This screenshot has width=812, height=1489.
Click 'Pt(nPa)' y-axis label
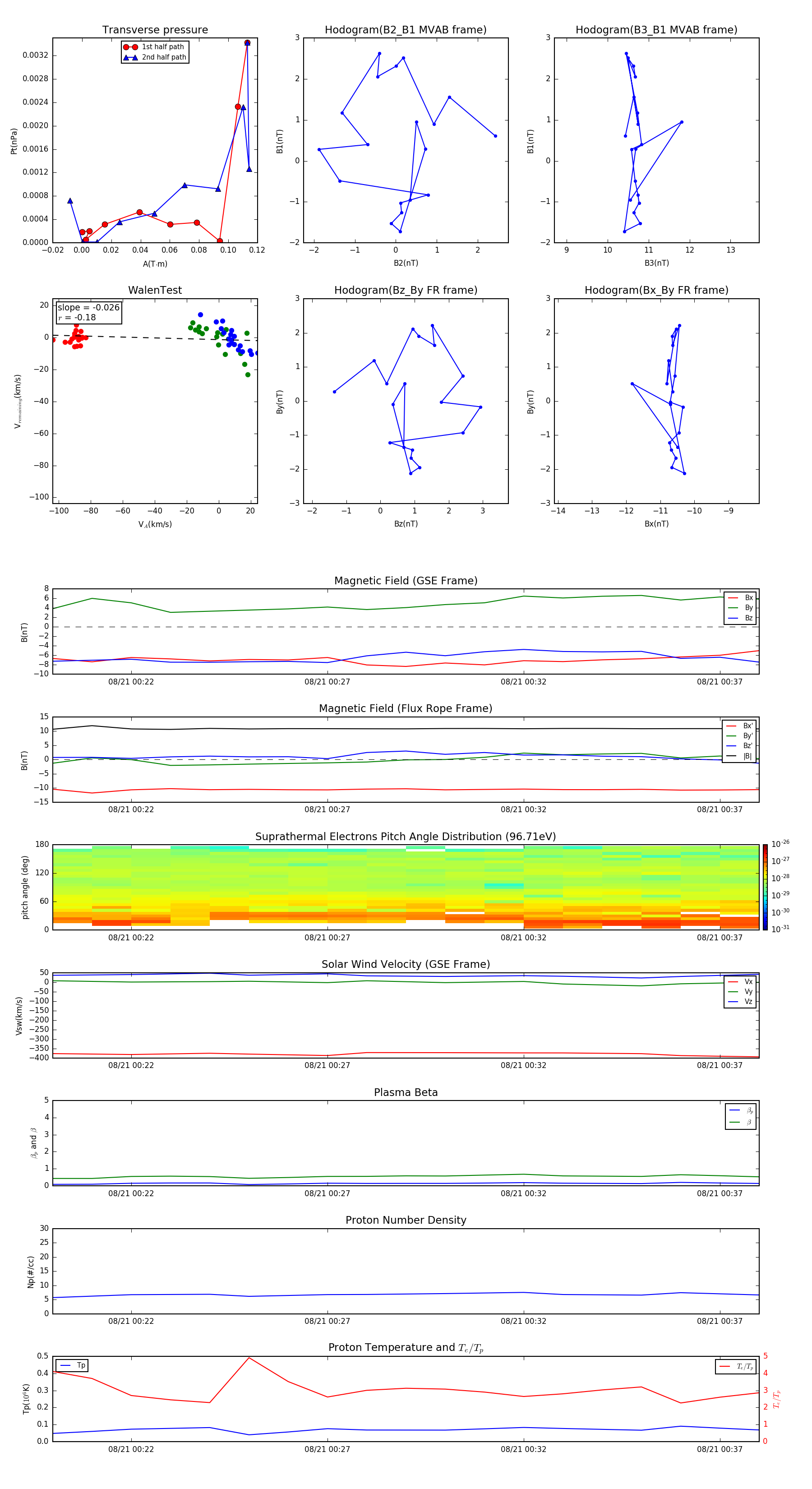(x=14, y=141)
